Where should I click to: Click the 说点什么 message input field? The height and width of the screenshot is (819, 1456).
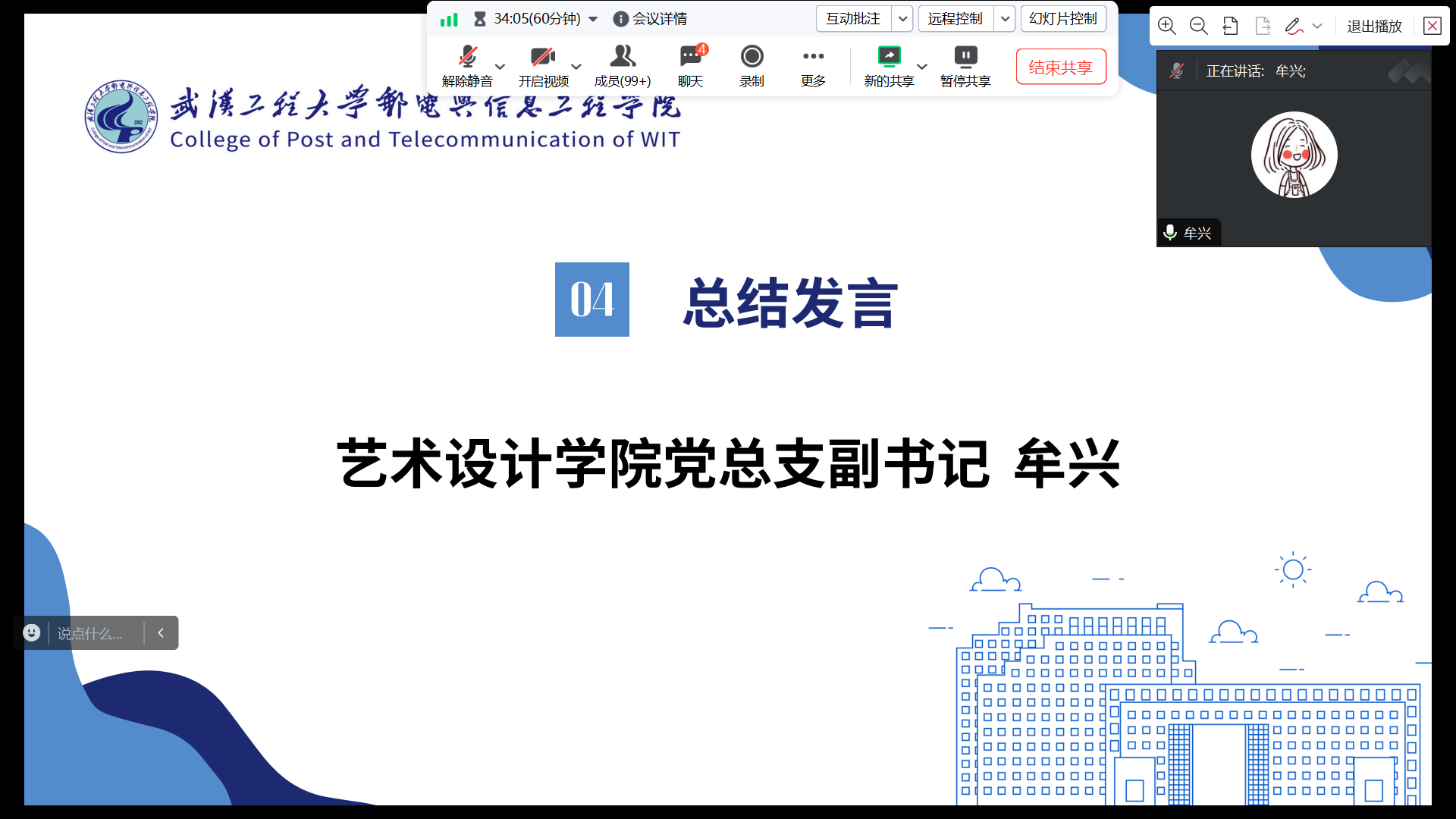point(91,633)
